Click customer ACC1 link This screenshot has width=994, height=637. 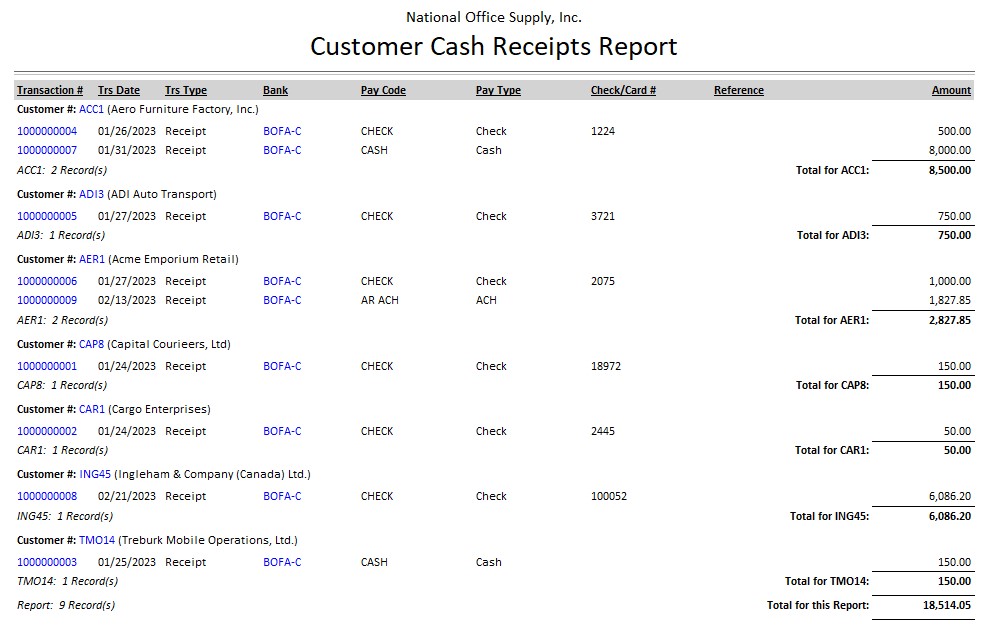click(91, 109)
